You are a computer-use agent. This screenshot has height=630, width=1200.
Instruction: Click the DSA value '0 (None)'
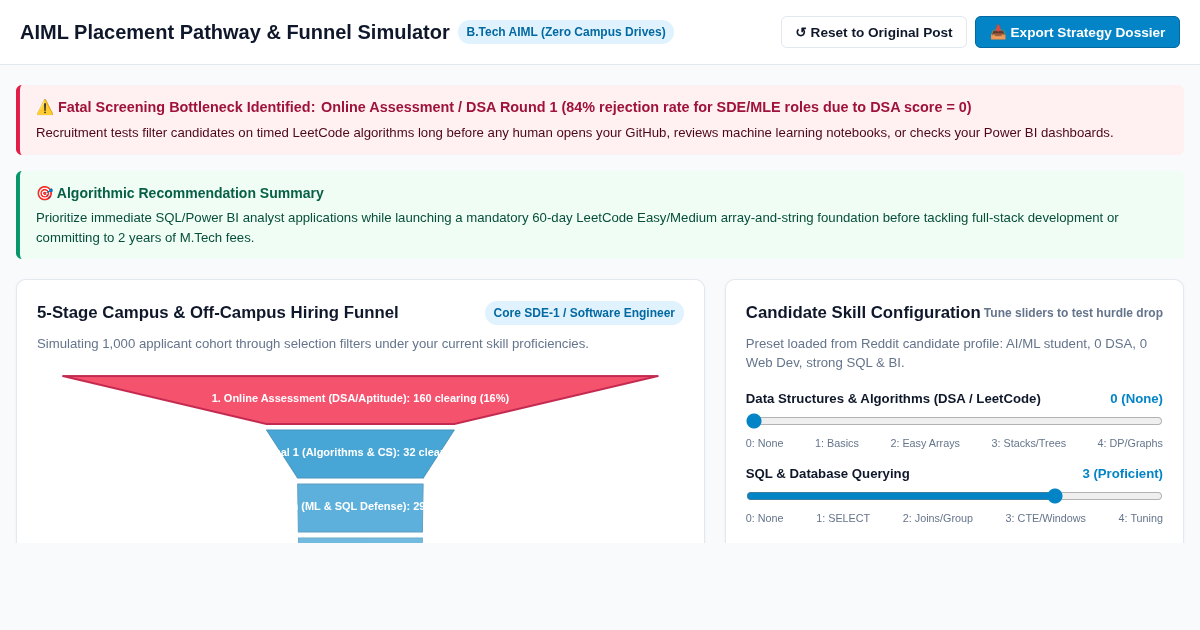[1136, 398]
